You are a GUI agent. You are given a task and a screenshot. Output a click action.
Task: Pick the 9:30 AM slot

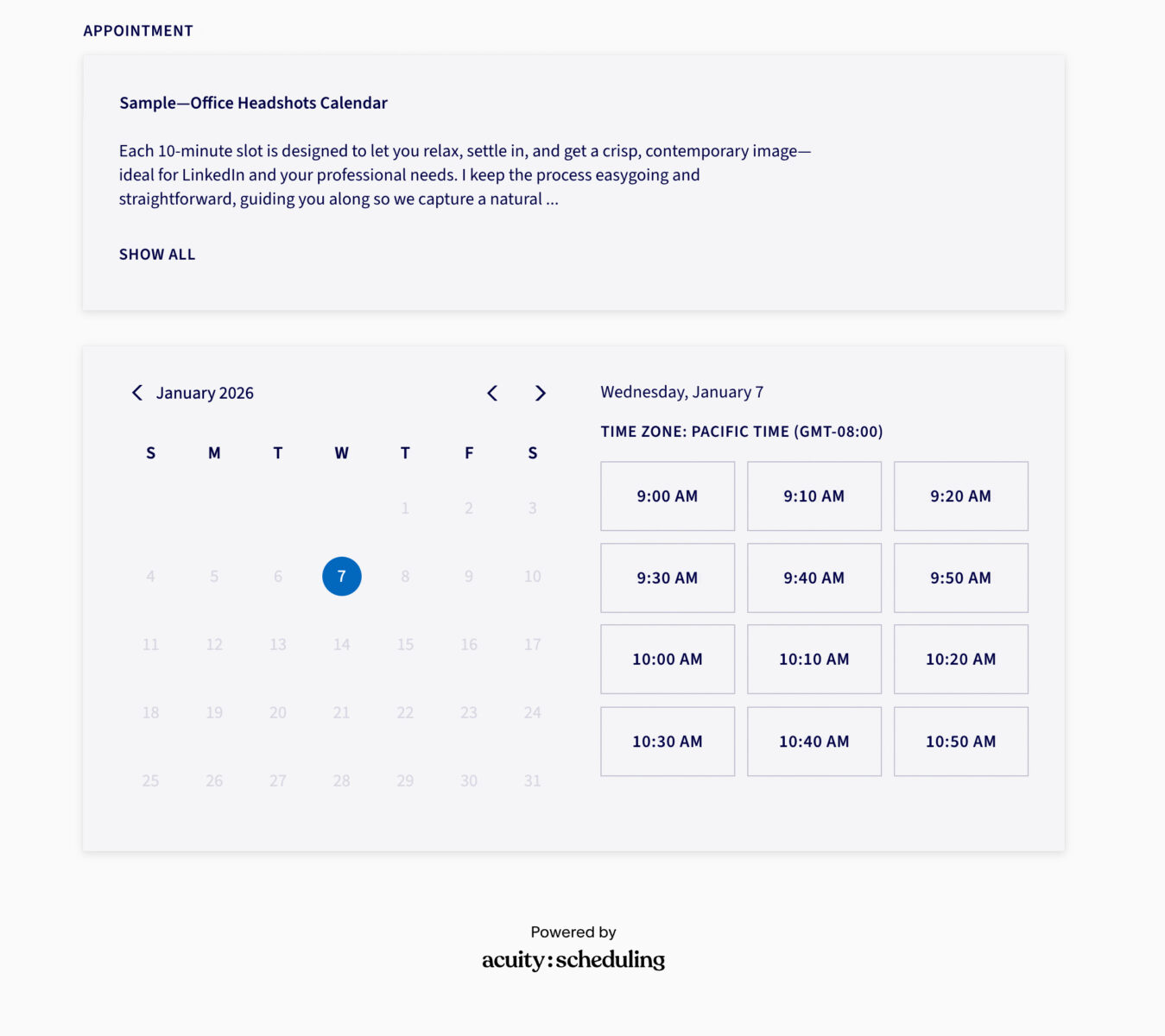click(667, 578)
